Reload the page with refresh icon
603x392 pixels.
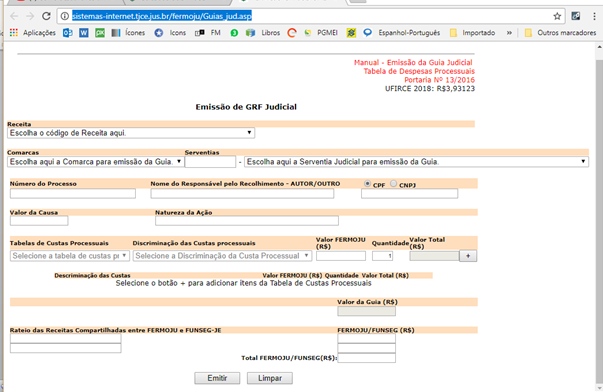point(46,16)
